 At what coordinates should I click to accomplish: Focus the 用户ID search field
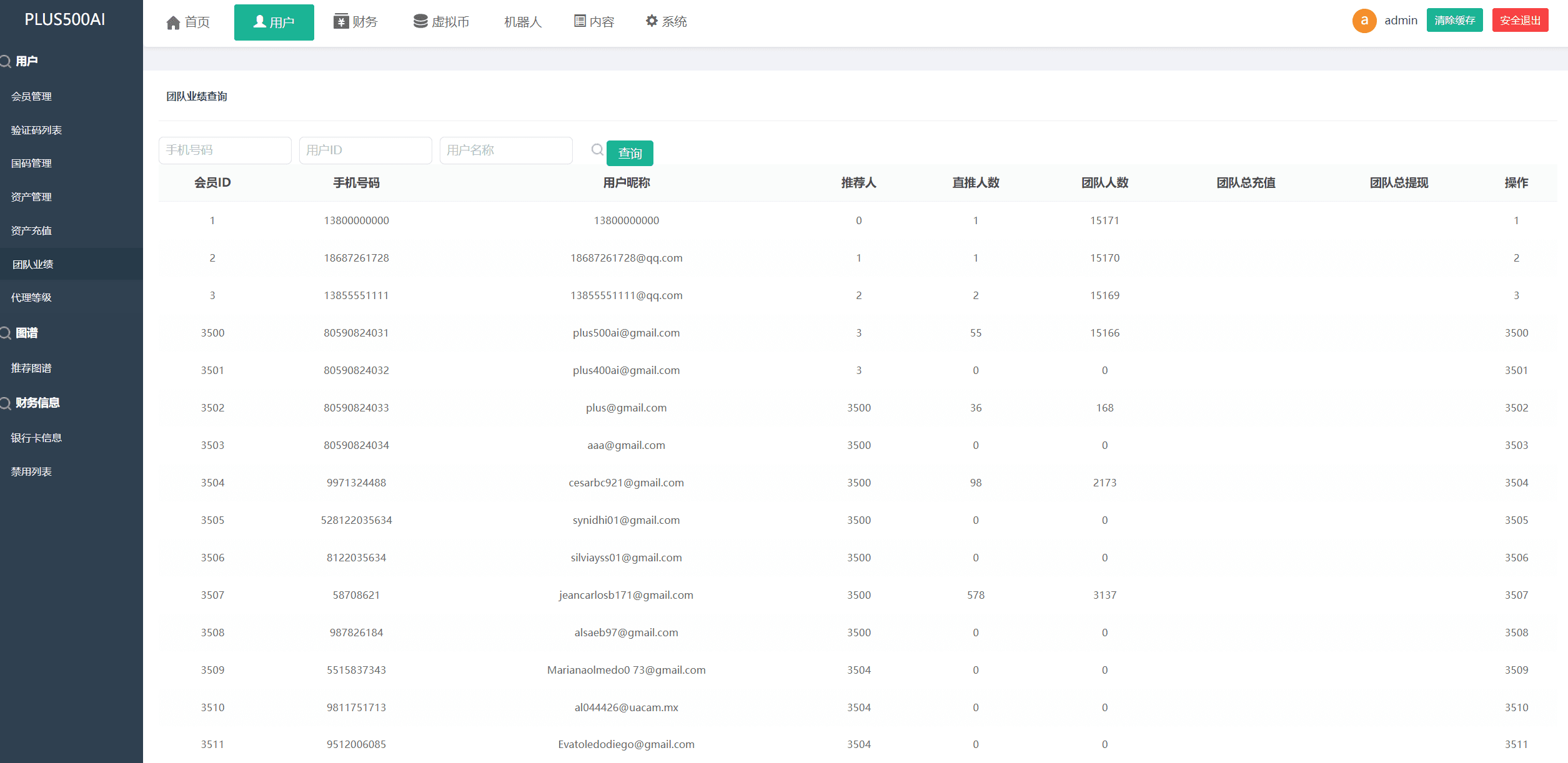[x=365, y=150]
